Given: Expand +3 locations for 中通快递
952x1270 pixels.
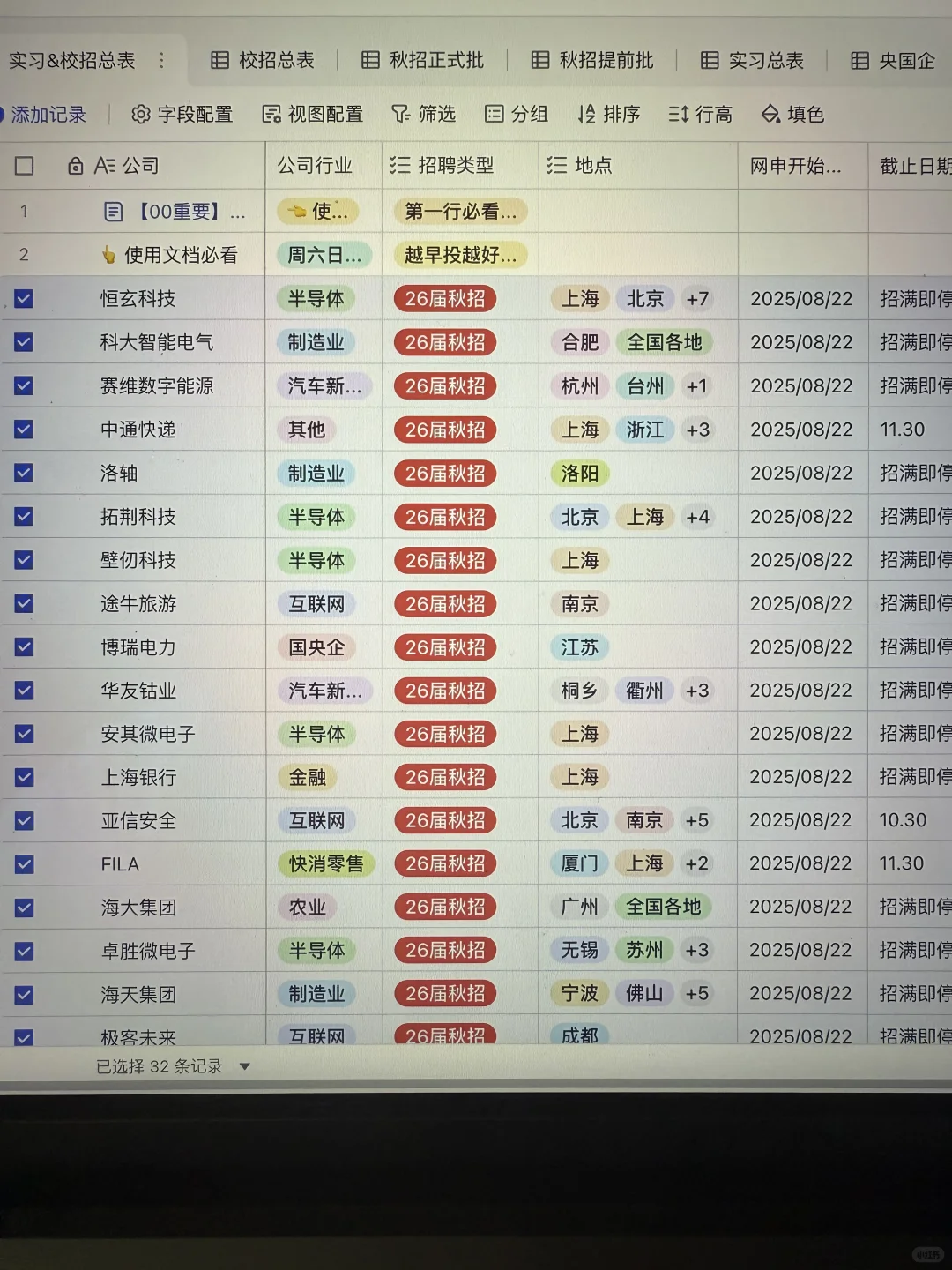Looking at the screenshot, I should [698, 430].
